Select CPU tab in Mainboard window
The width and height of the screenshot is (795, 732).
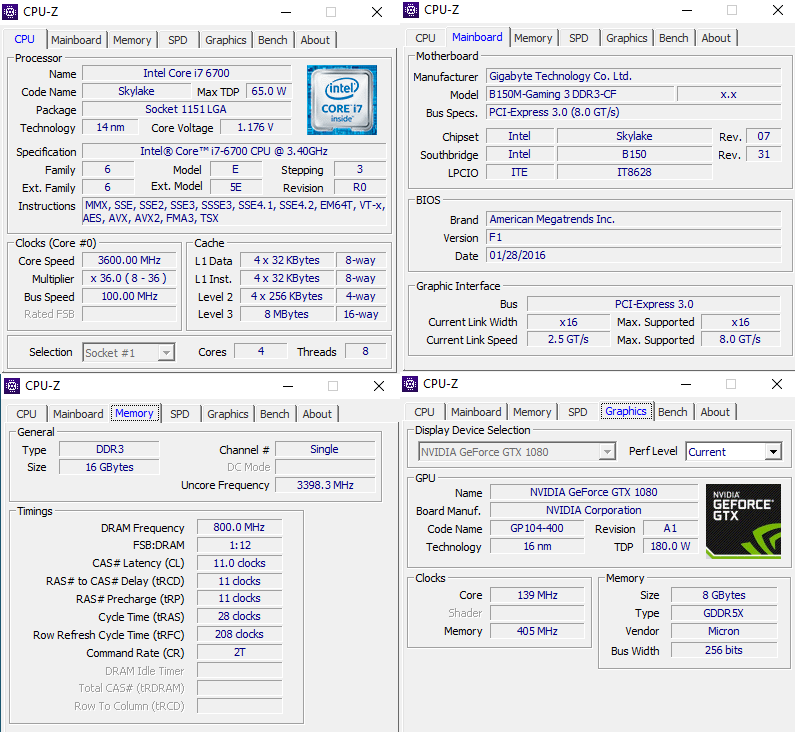(425, 38)
